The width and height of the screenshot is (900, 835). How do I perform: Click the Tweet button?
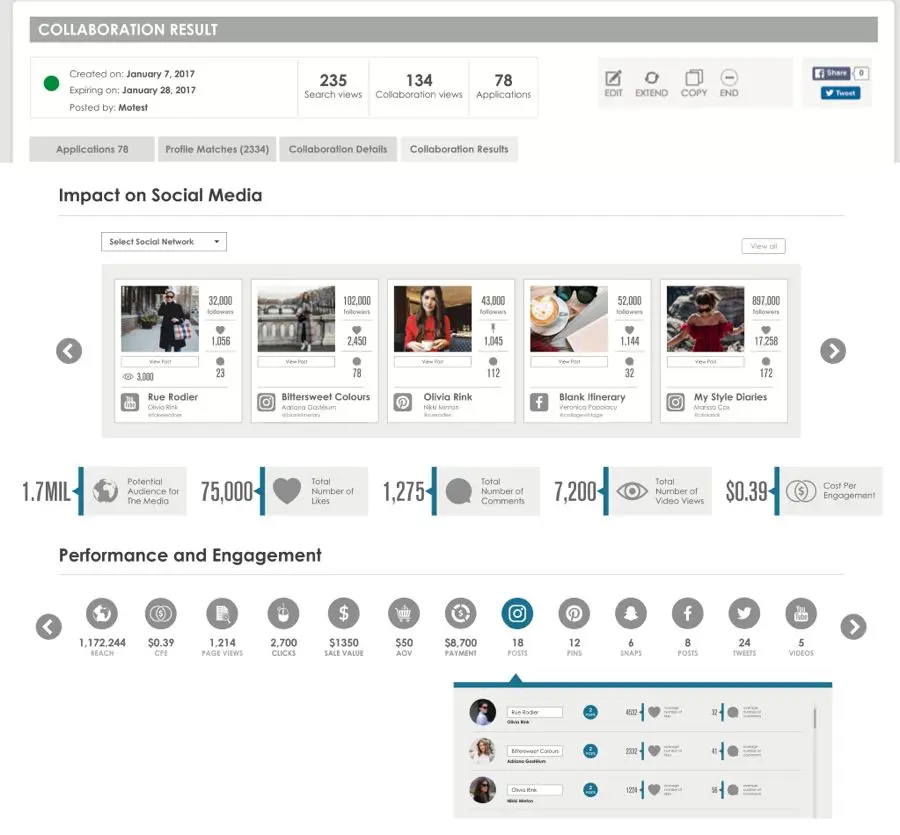[840, 93]
